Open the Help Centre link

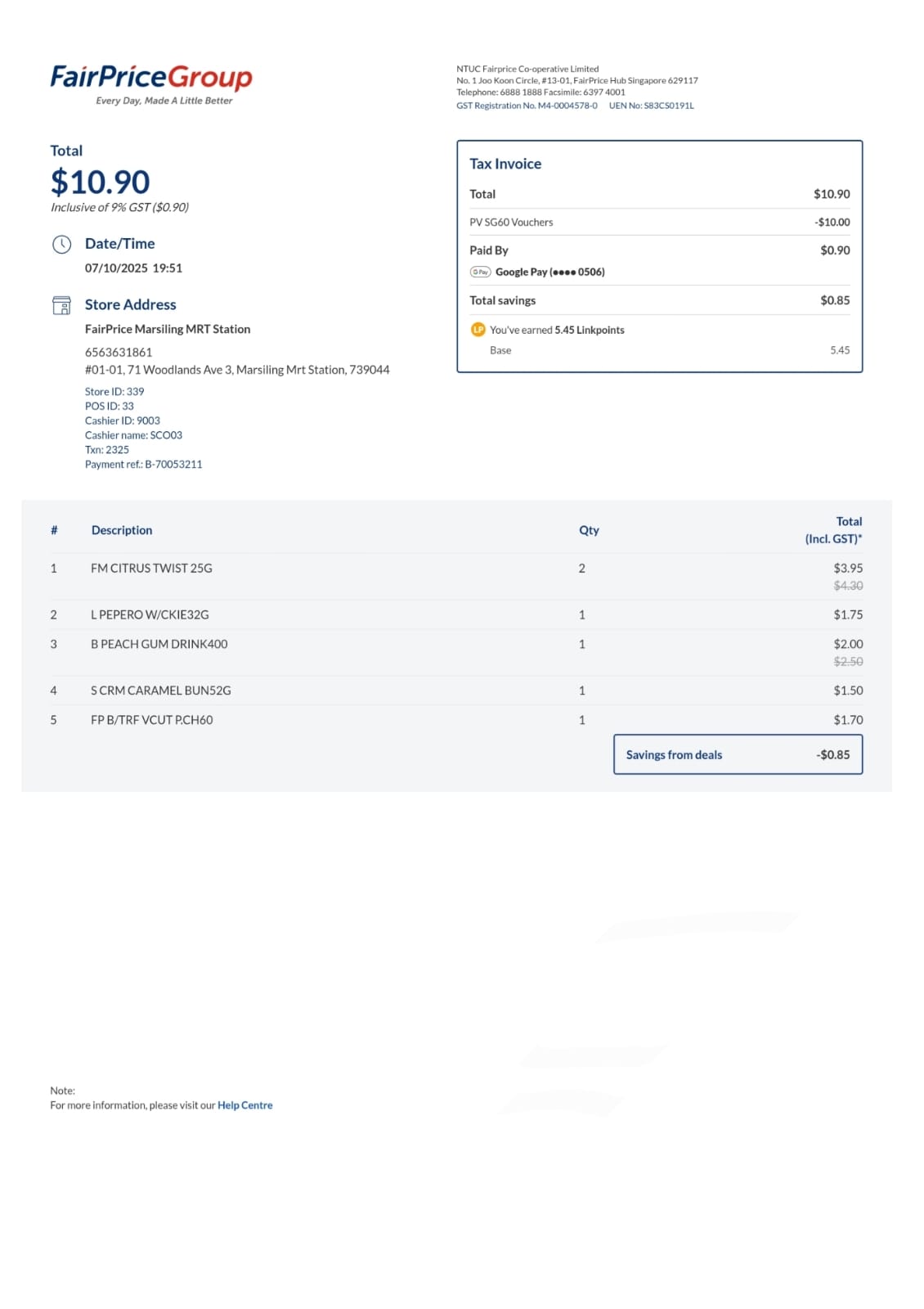244,1104
